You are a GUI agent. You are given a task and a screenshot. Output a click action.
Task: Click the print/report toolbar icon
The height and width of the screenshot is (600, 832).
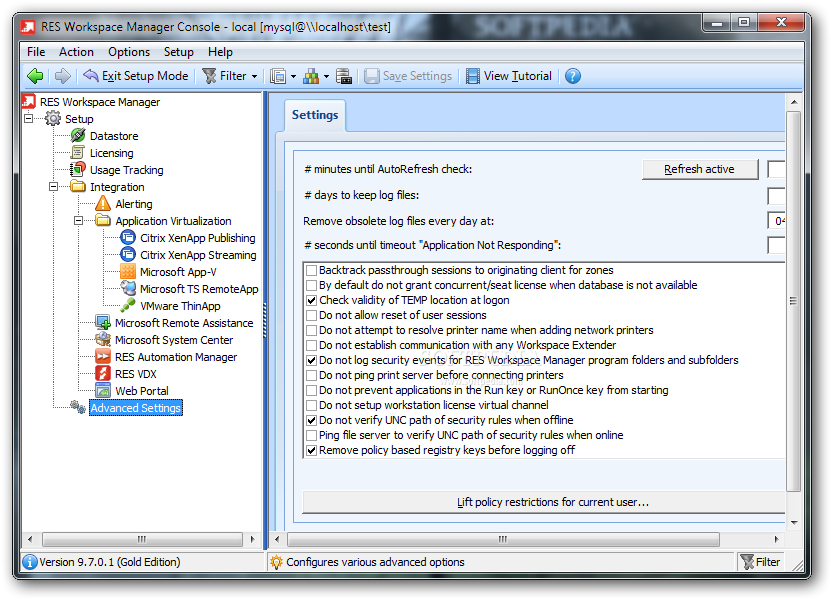click(x=344, y=76)
